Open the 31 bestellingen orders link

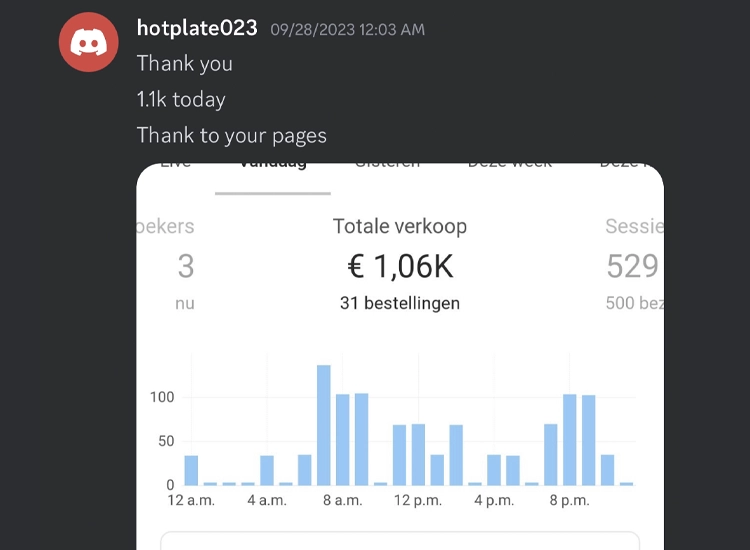pos(399,303)
